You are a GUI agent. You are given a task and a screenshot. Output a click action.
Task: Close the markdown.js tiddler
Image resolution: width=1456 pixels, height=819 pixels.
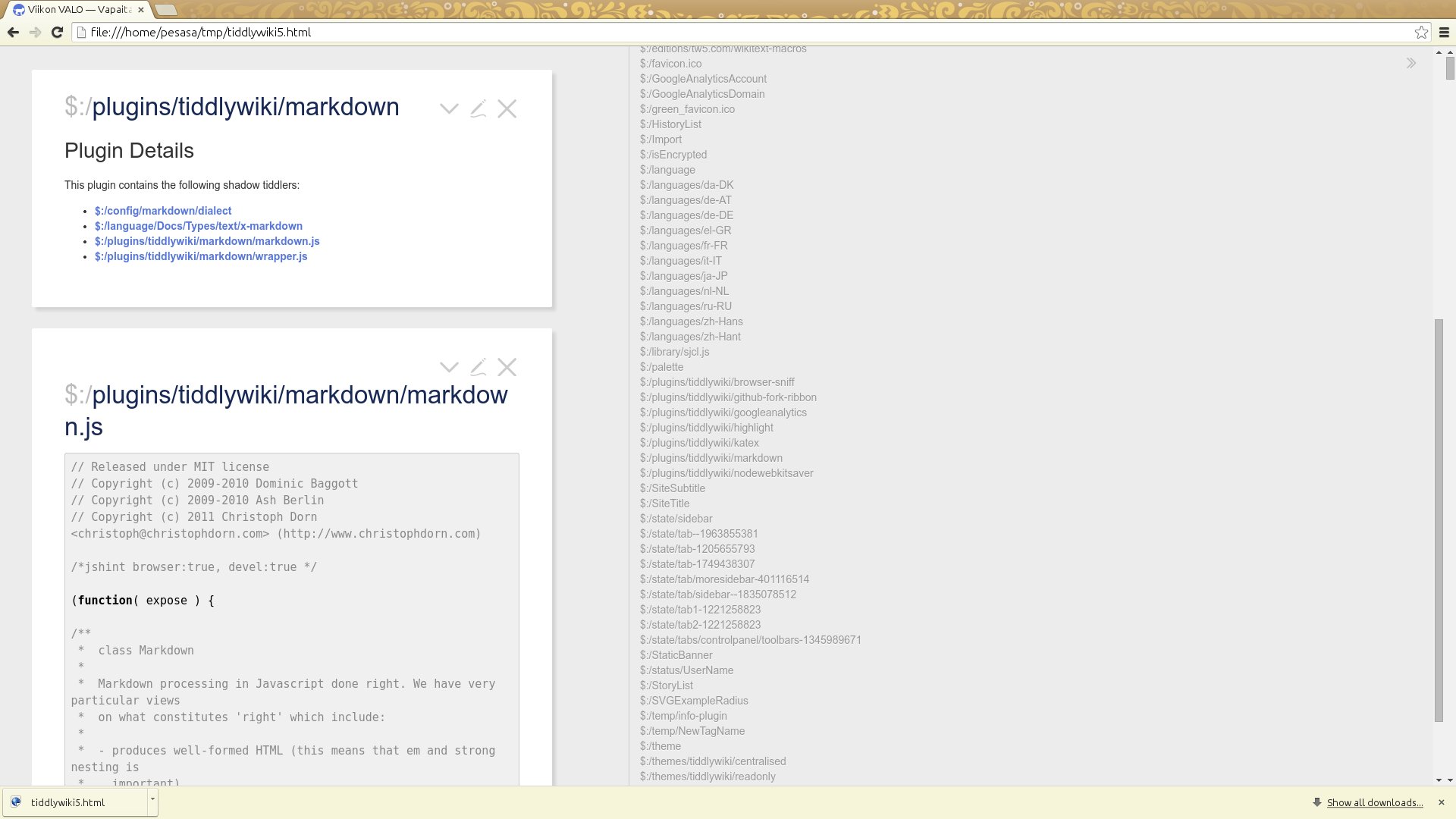point(507,367)
